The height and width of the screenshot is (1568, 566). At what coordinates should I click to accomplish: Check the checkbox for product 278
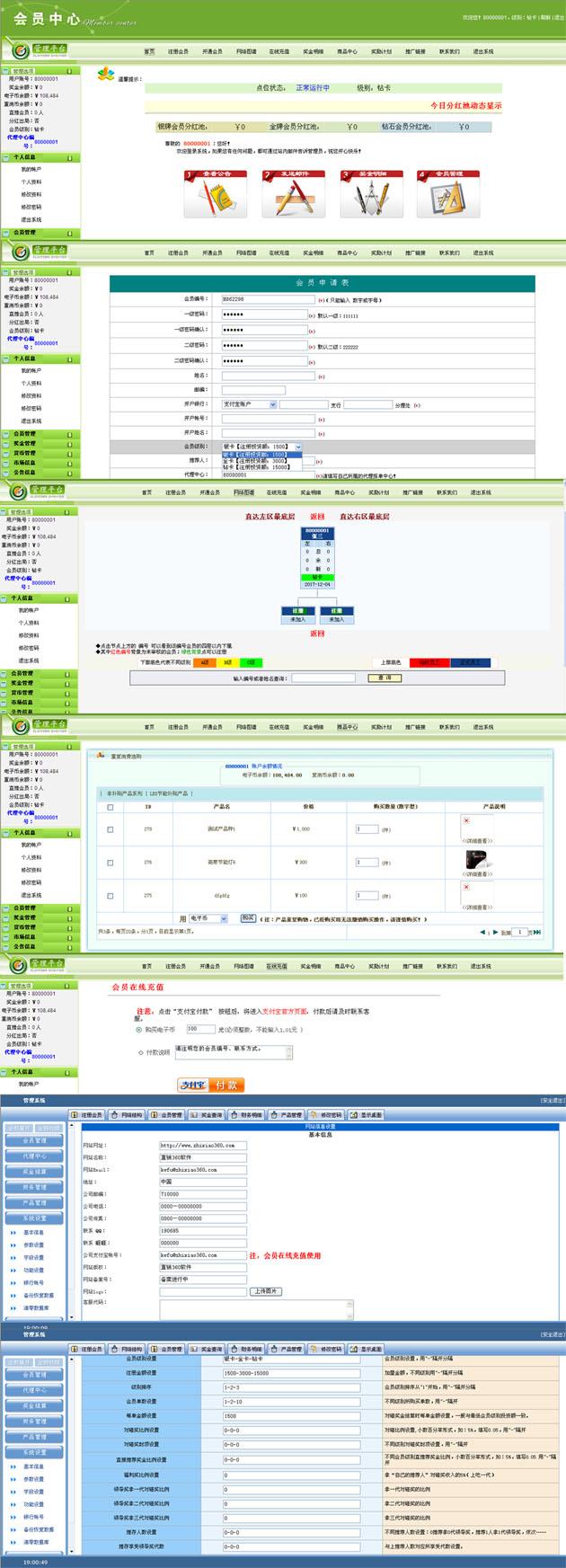111,829
